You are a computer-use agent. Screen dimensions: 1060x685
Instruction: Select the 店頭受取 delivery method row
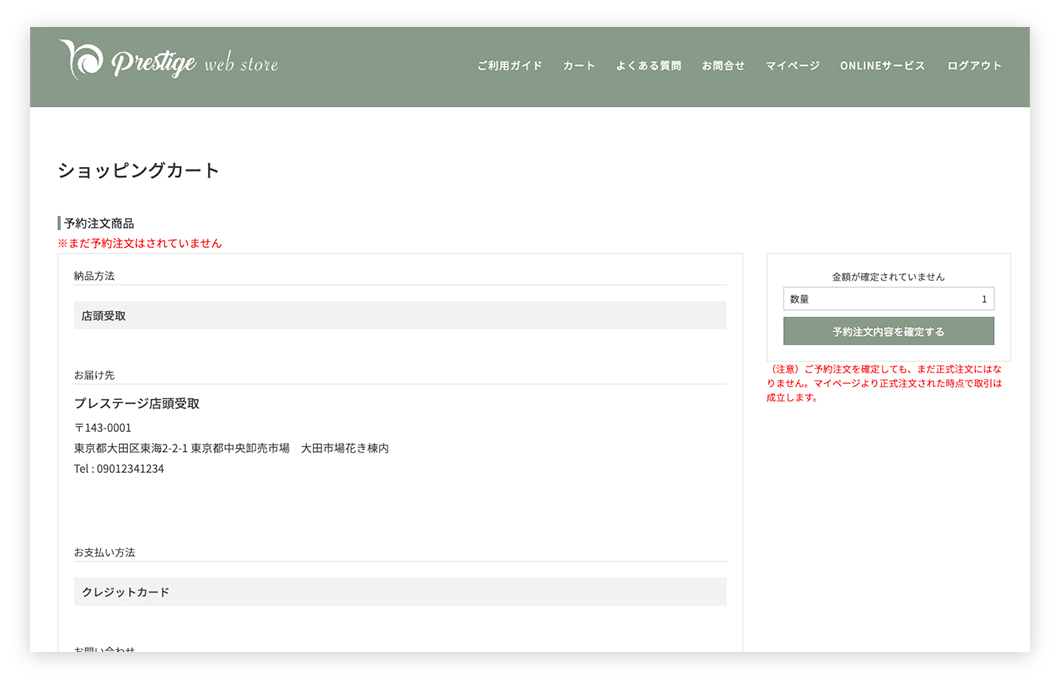point(400,315)
